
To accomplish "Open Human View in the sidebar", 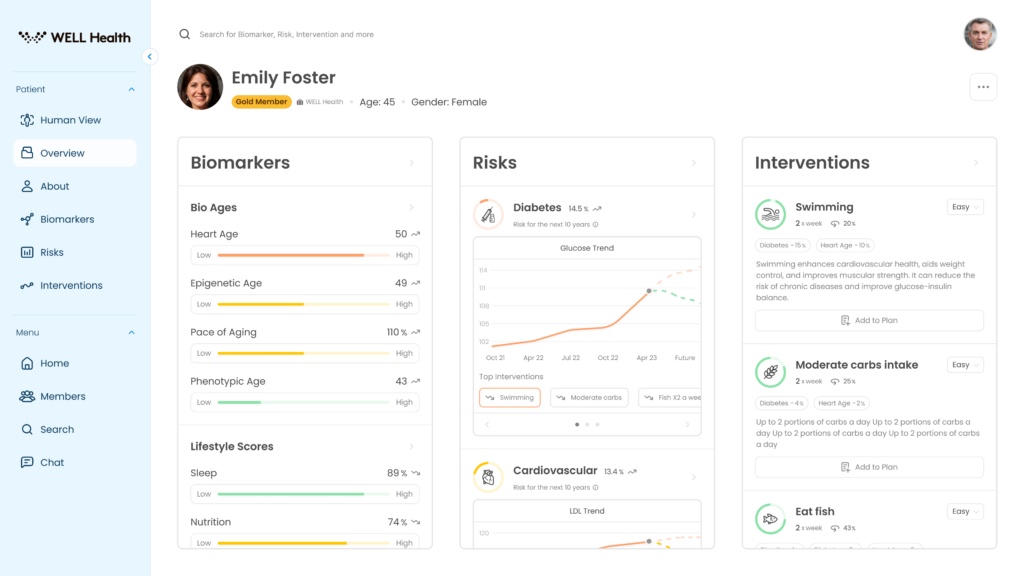I will click(x=70, y=120).
